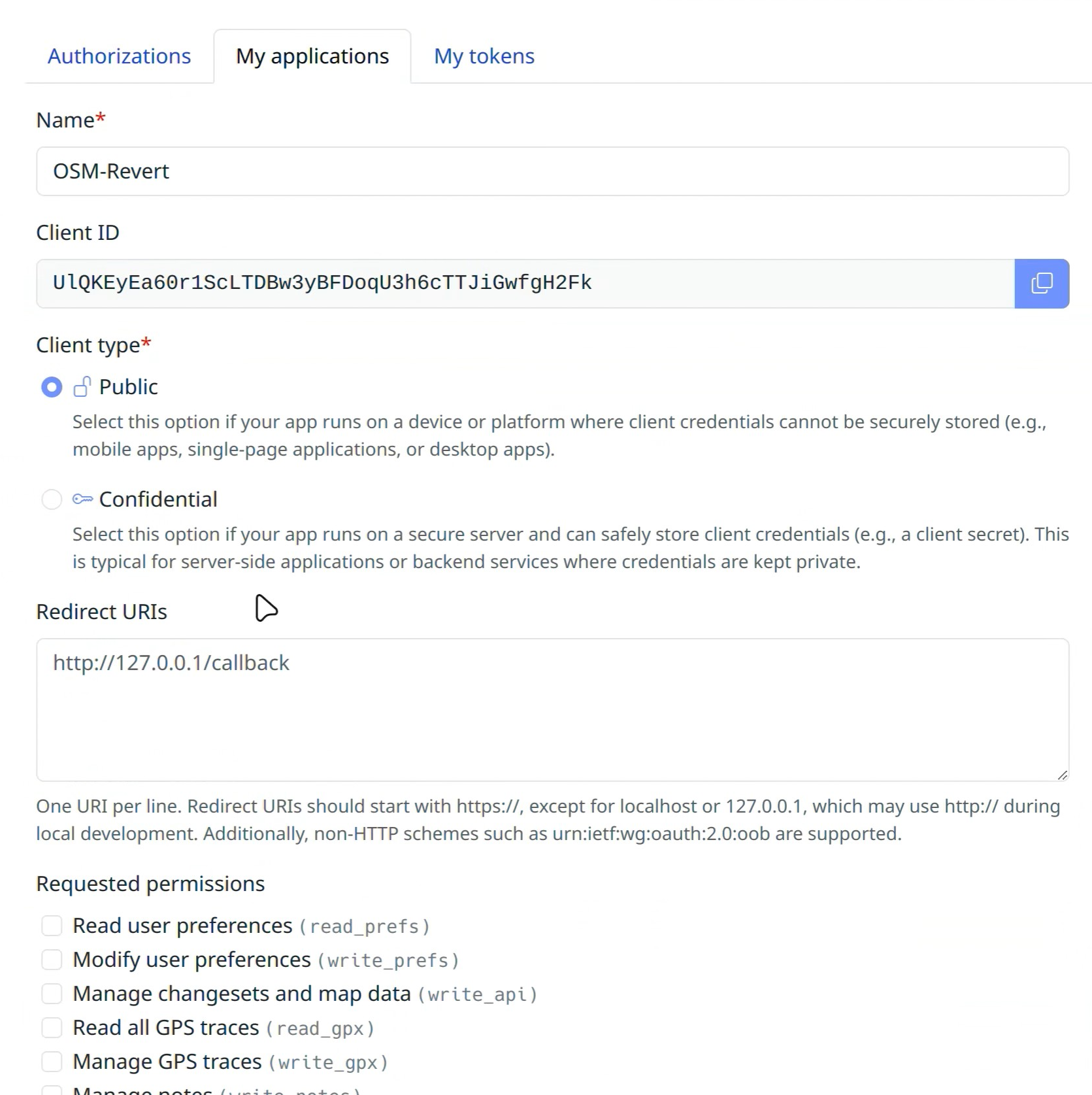Grab the Redirect URIs textarea resize handle
The image size is (1092, 1095).
click(x=1062, y=775)
